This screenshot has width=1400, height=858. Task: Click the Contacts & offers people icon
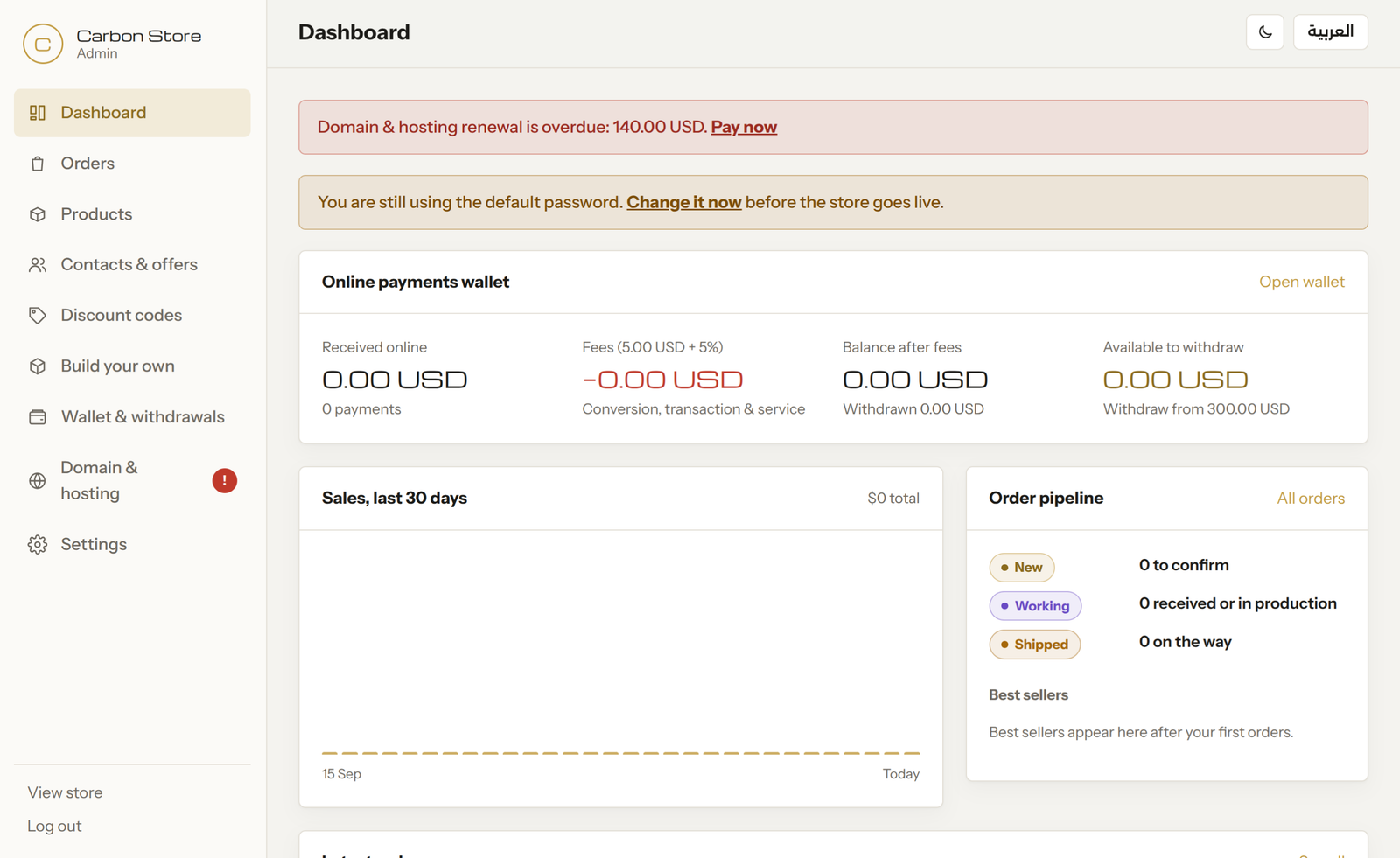[x=38, y=265]
